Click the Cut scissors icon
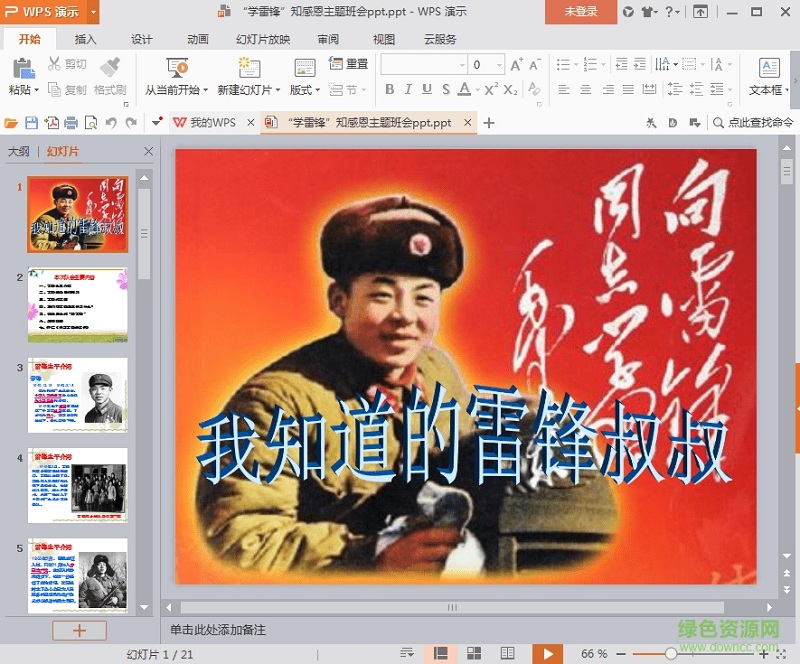800x664 pixels. pyautogui.click(x=54, y=64)
